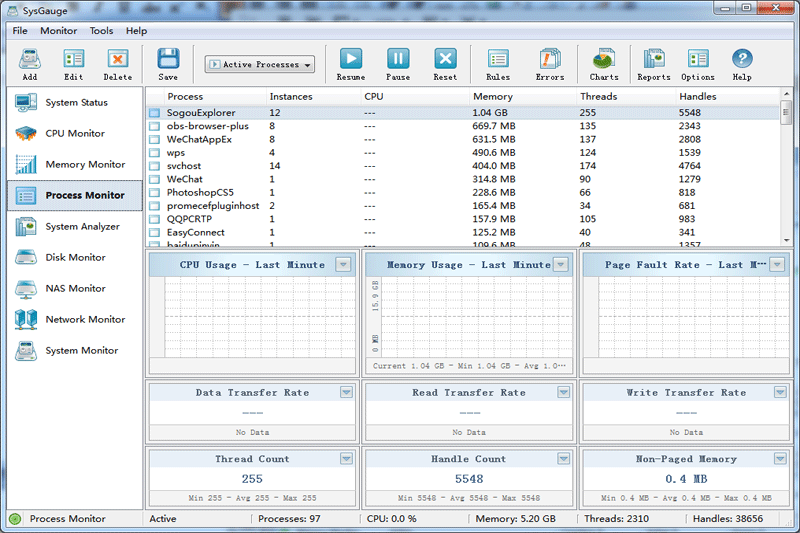Click the Reset toolbar icon

click(x=445, y=60)
